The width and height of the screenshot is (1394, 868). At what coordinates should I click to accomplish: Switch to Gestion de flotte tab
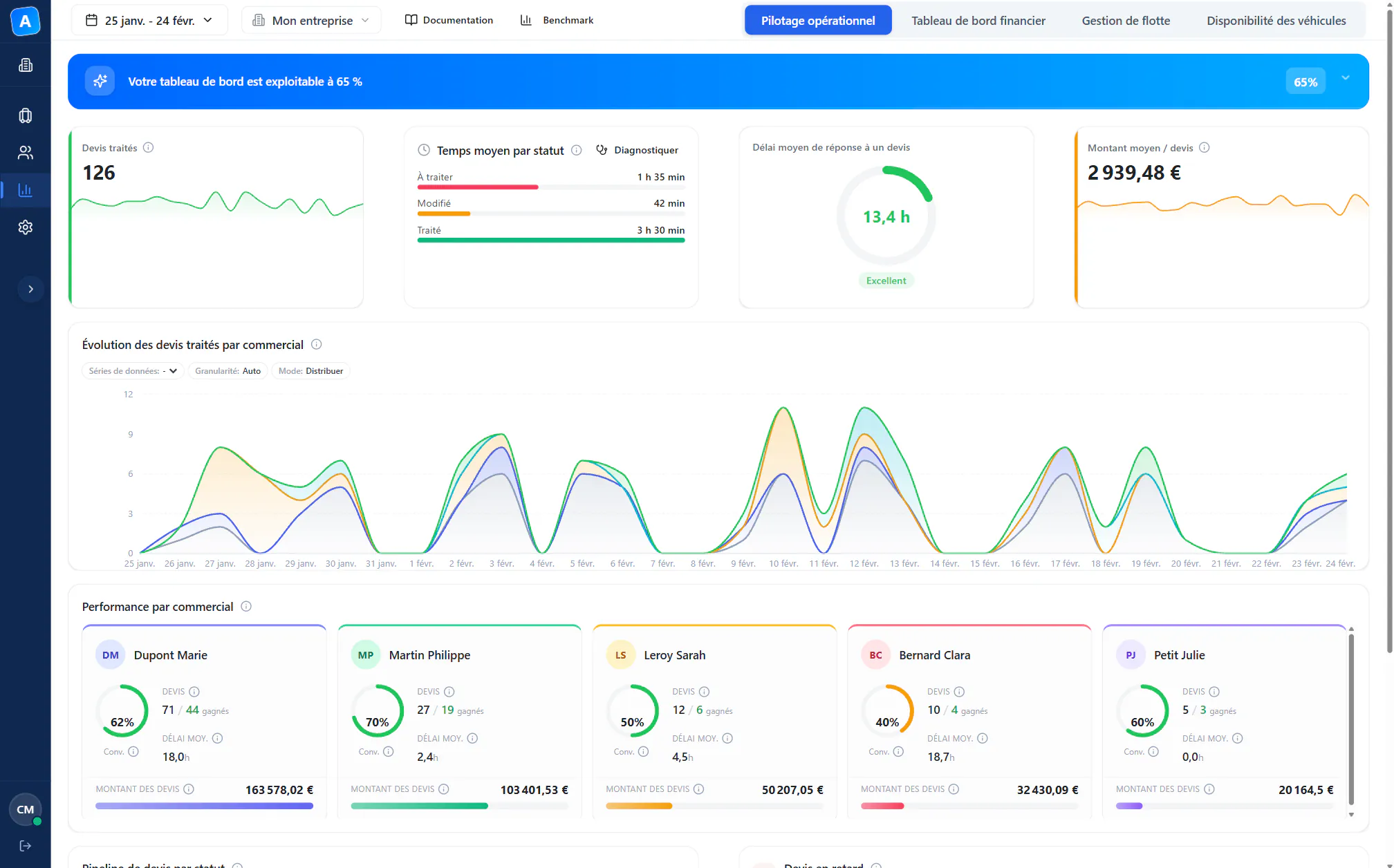tap(1126, 21)
